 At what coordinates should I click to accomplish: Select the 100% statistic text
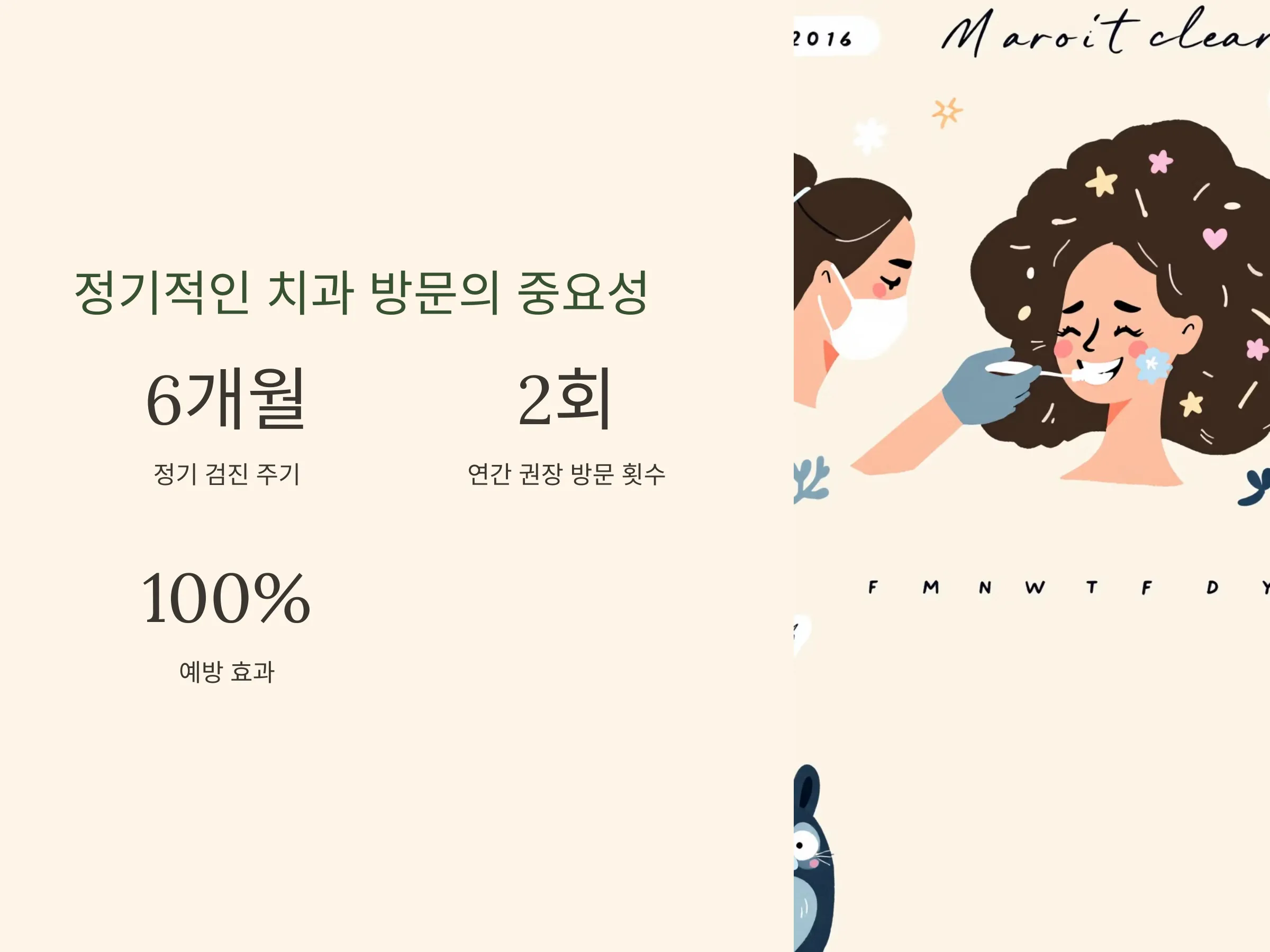click(226, 598)
